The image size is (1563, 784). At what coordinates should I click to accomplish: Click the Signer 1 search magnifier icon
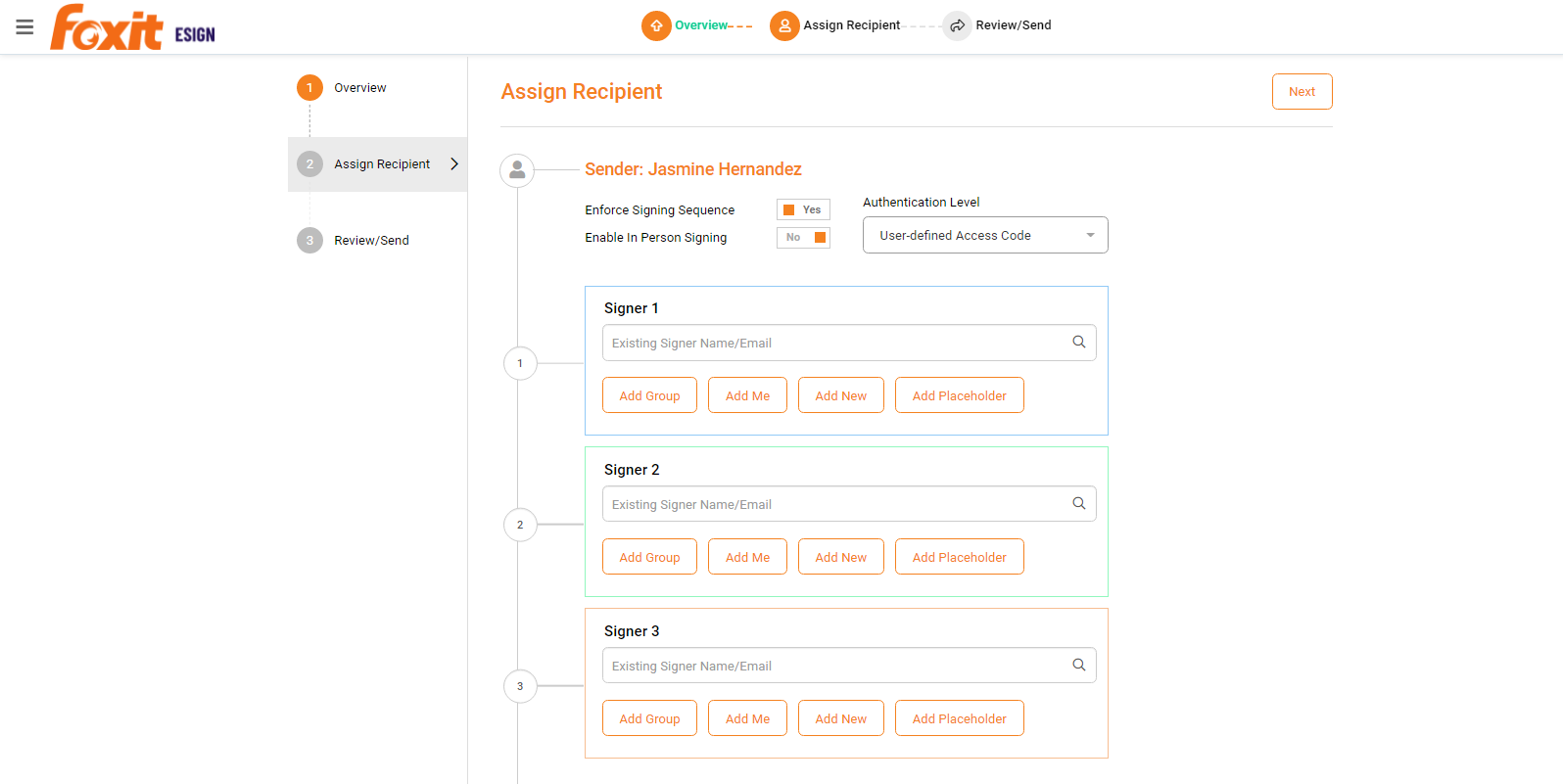pyautogui.click(x=1078, y=343)
